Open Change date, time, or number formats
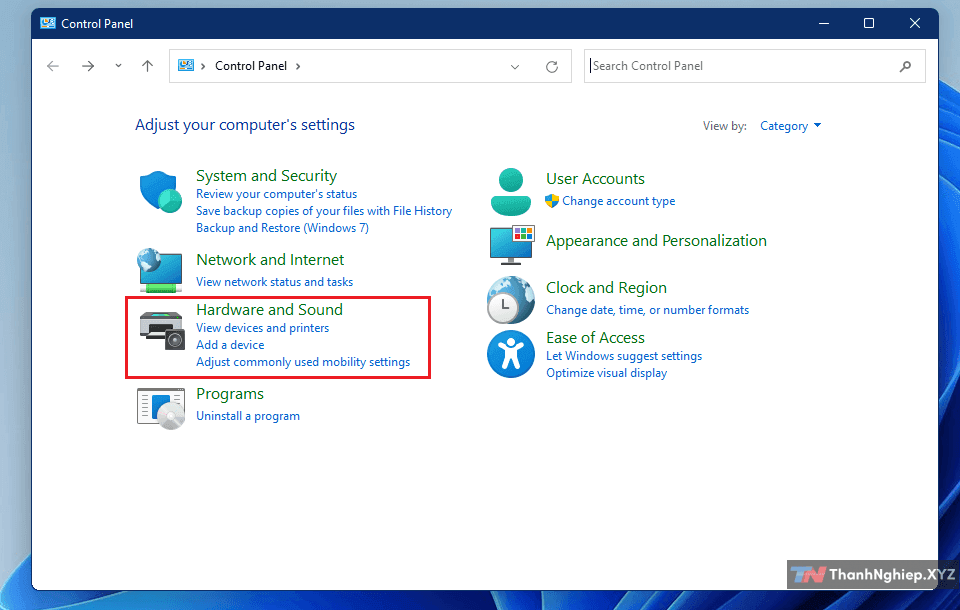Screen dimensions: 960x610 point(647,310)
